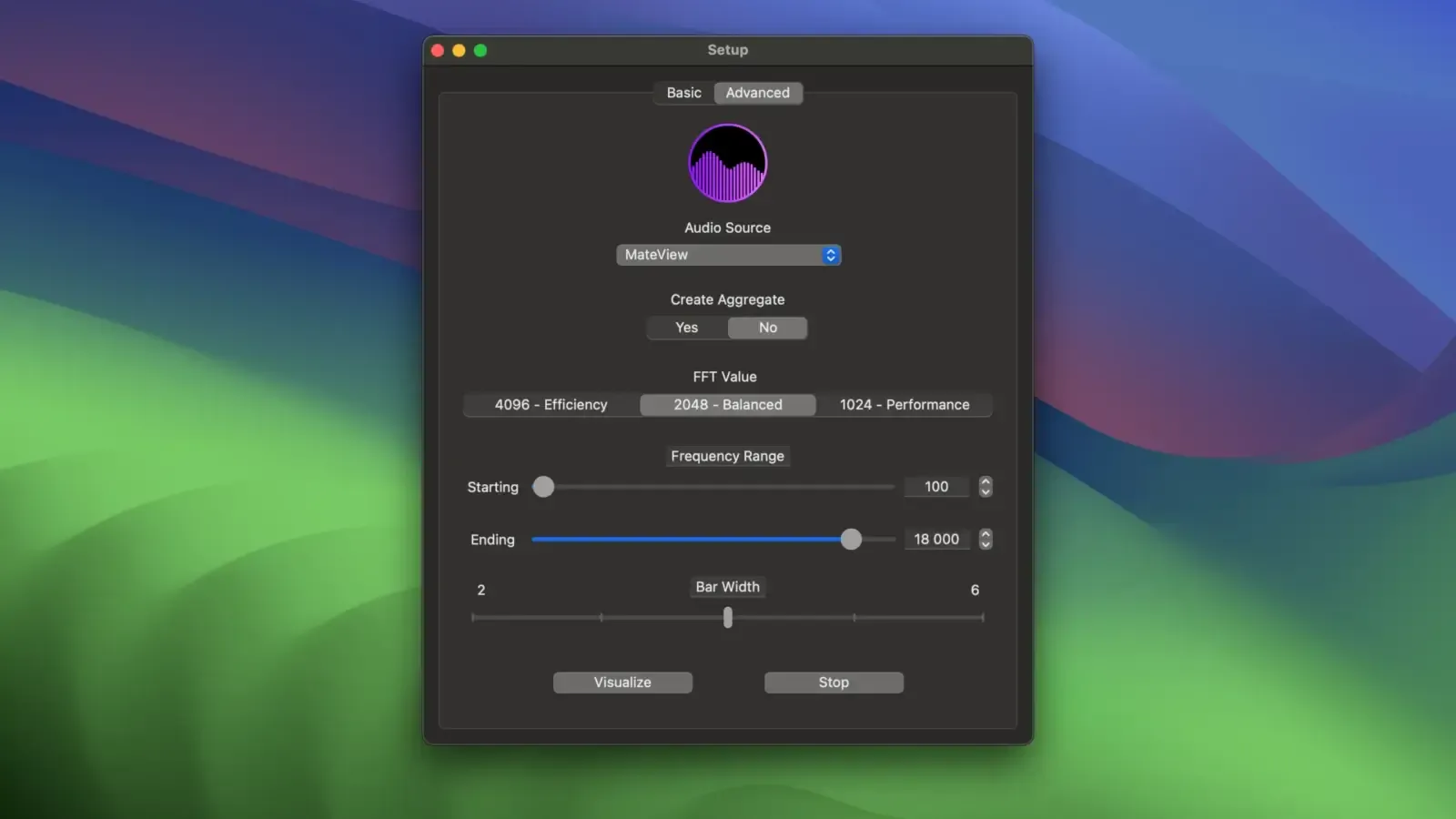Click the 18 000 ending frequency field
The image size is (1456, 819).
[x=935, y=539]
